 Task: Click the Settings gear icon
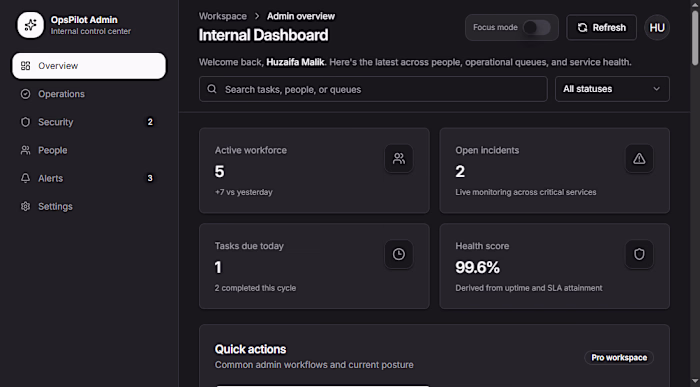(25, 206)
